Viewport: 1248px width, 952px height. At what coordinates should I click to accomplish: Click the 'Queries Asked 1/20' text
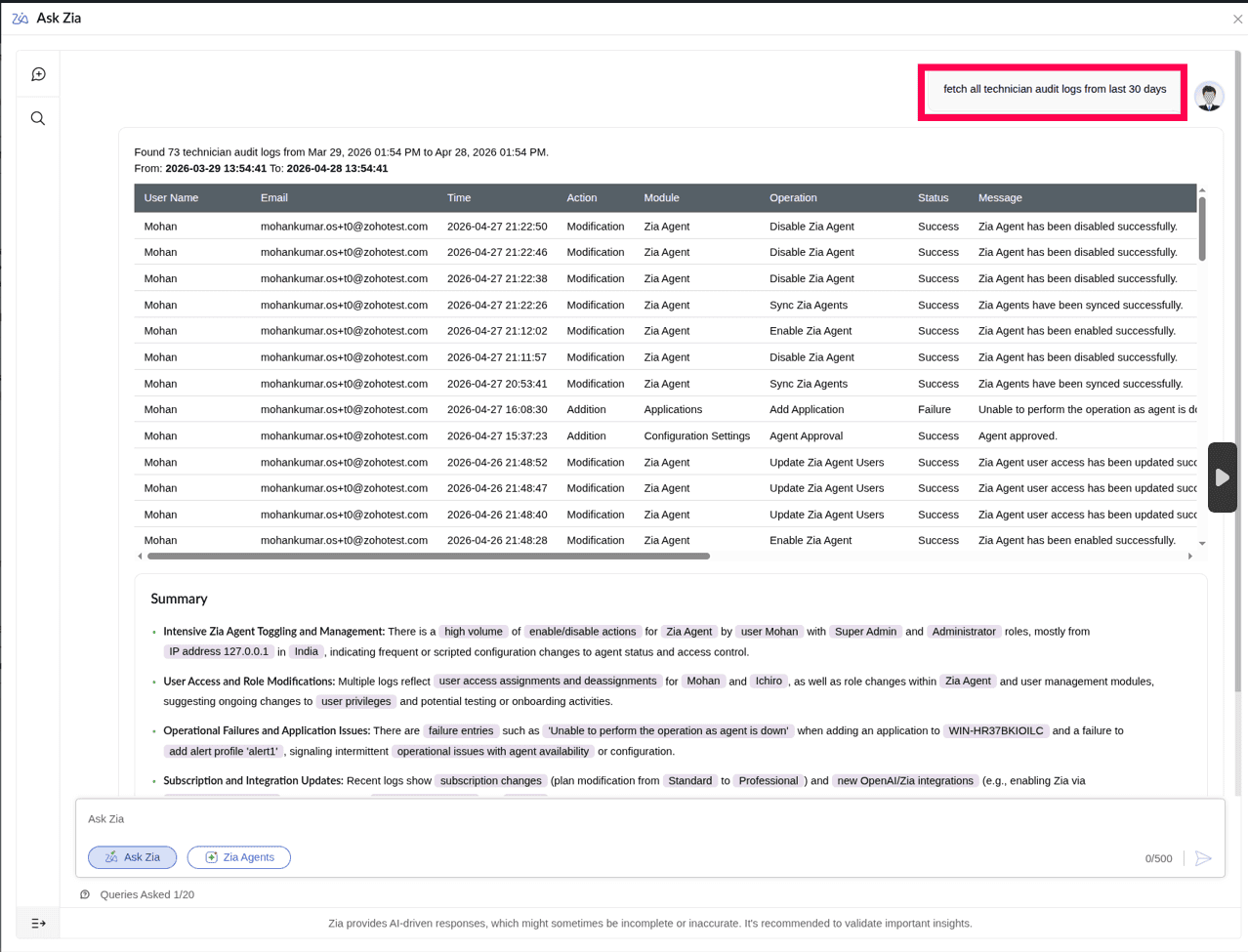pyautogui.click(x=147, y=894)
